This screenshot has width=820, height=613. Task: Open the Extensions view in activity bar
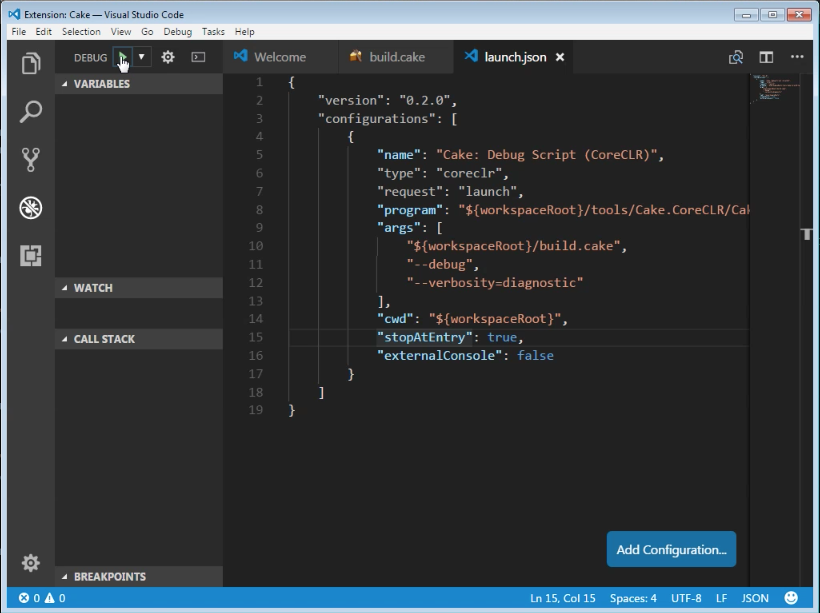[x=31, y=256]
